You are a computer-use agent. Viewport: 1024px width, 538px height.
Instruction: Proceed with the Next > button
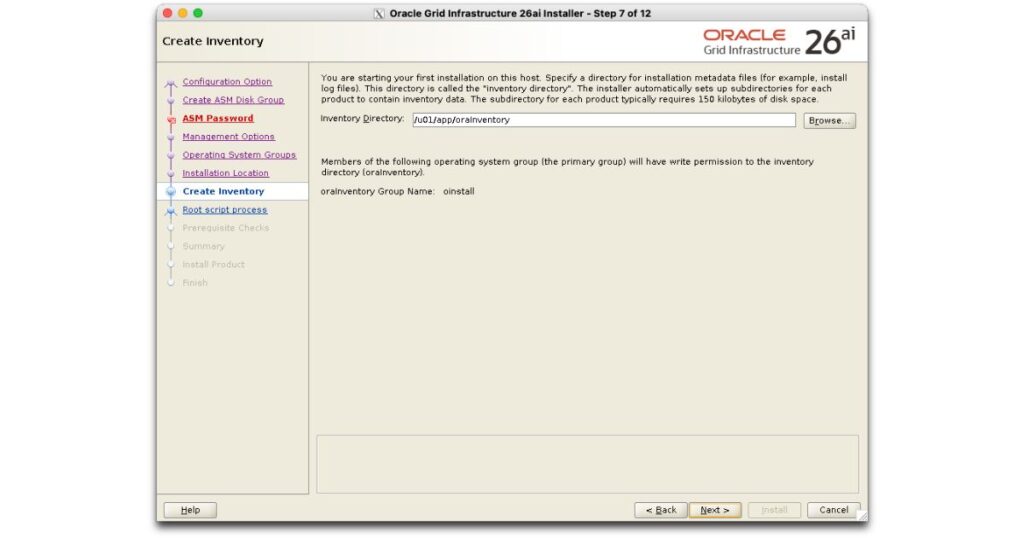[x=714, y=510]
